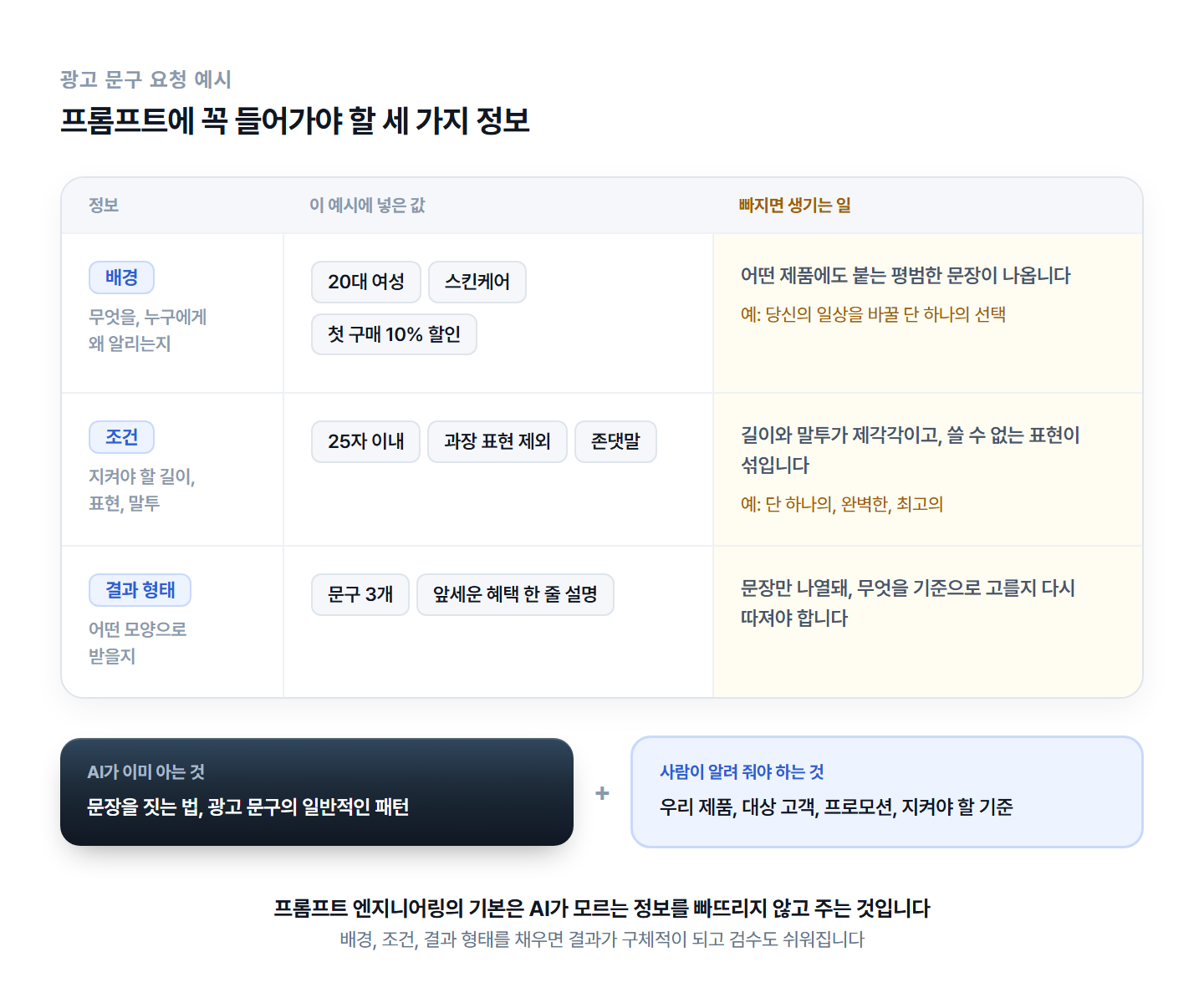Click the "문구 3개" chip
This screenshot has height=1008, width=1204.
click(360, 594)
